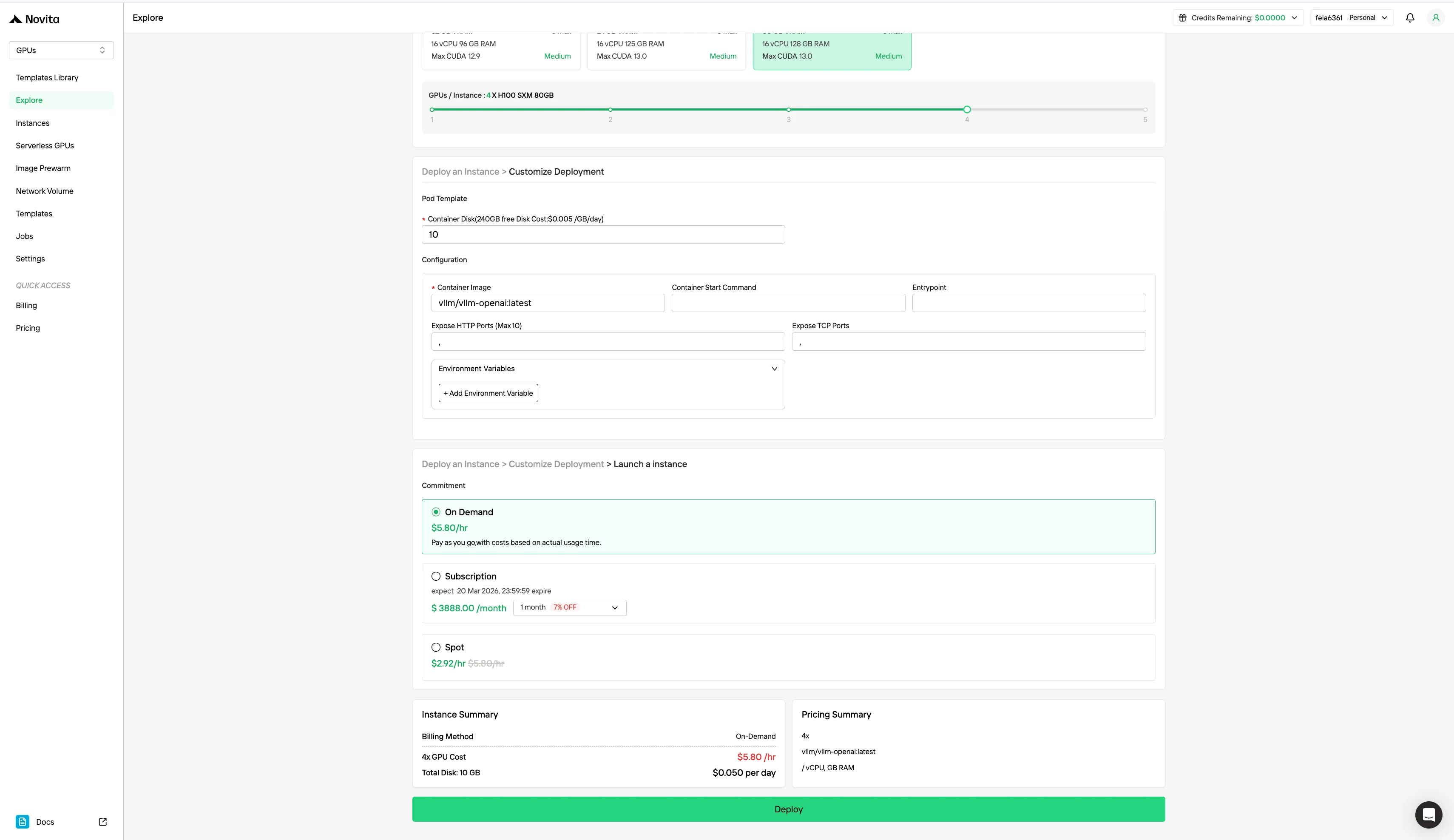Click the slider handle at 4 GPUs
The image size is (1454, 840).
[967, 110]
